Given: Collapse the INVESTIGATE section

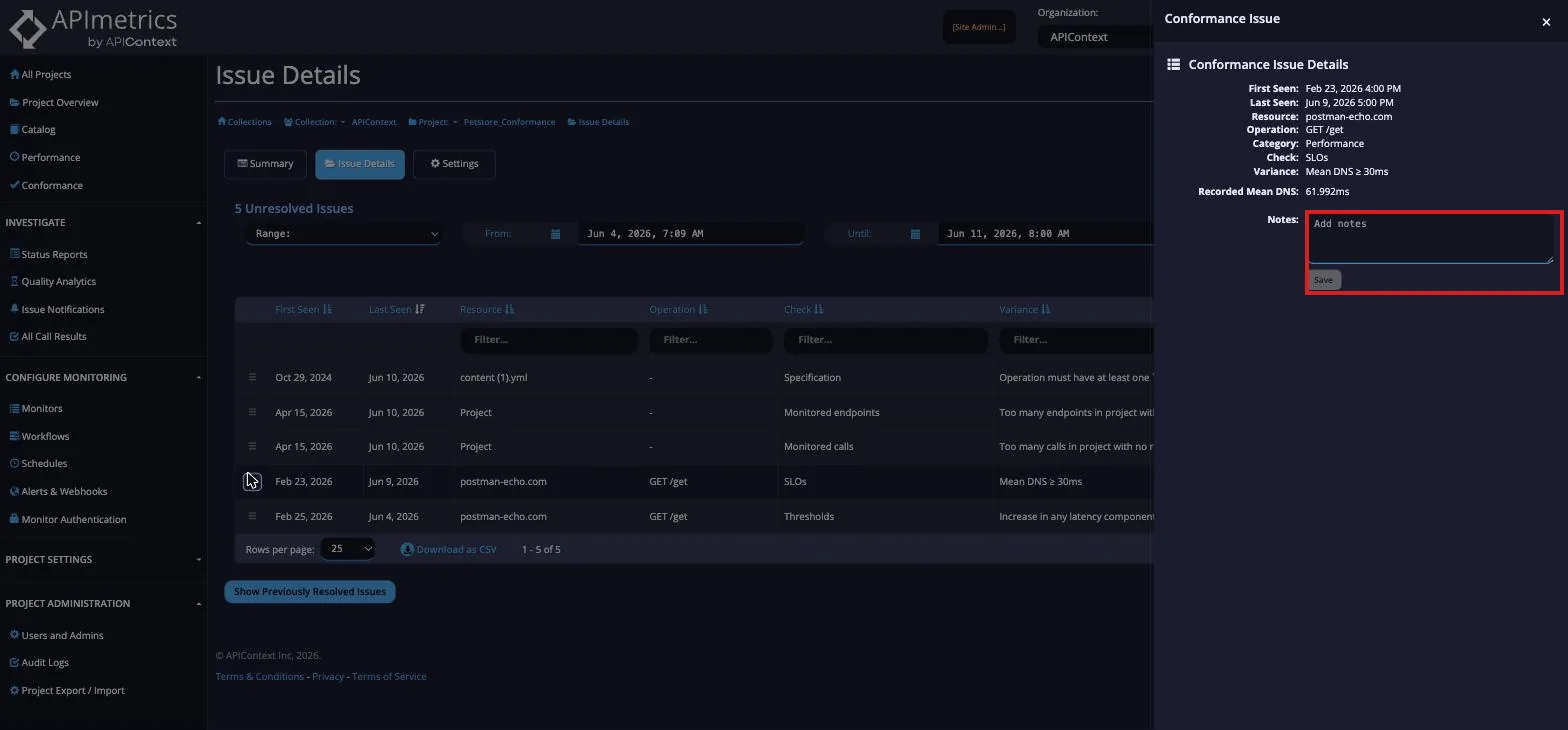Looking at the screenshot, I should (198, 222).
